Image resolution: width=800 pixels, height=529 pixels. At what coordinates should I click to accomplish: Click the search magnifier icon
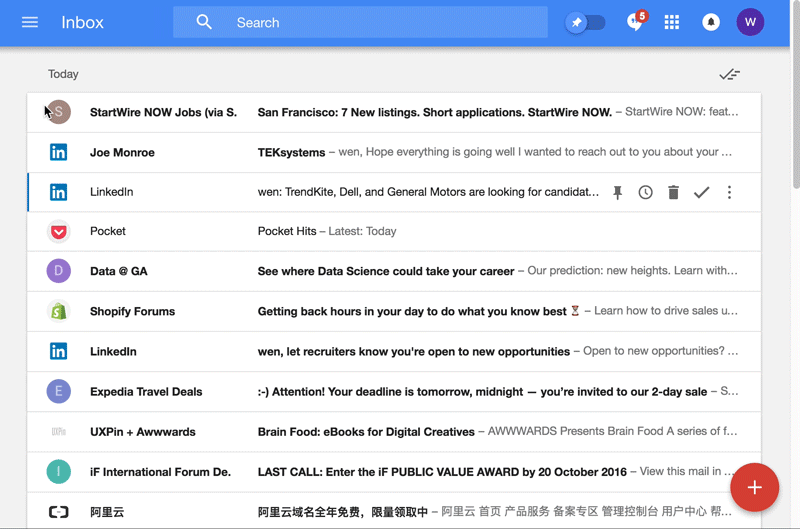pos(204,22)
